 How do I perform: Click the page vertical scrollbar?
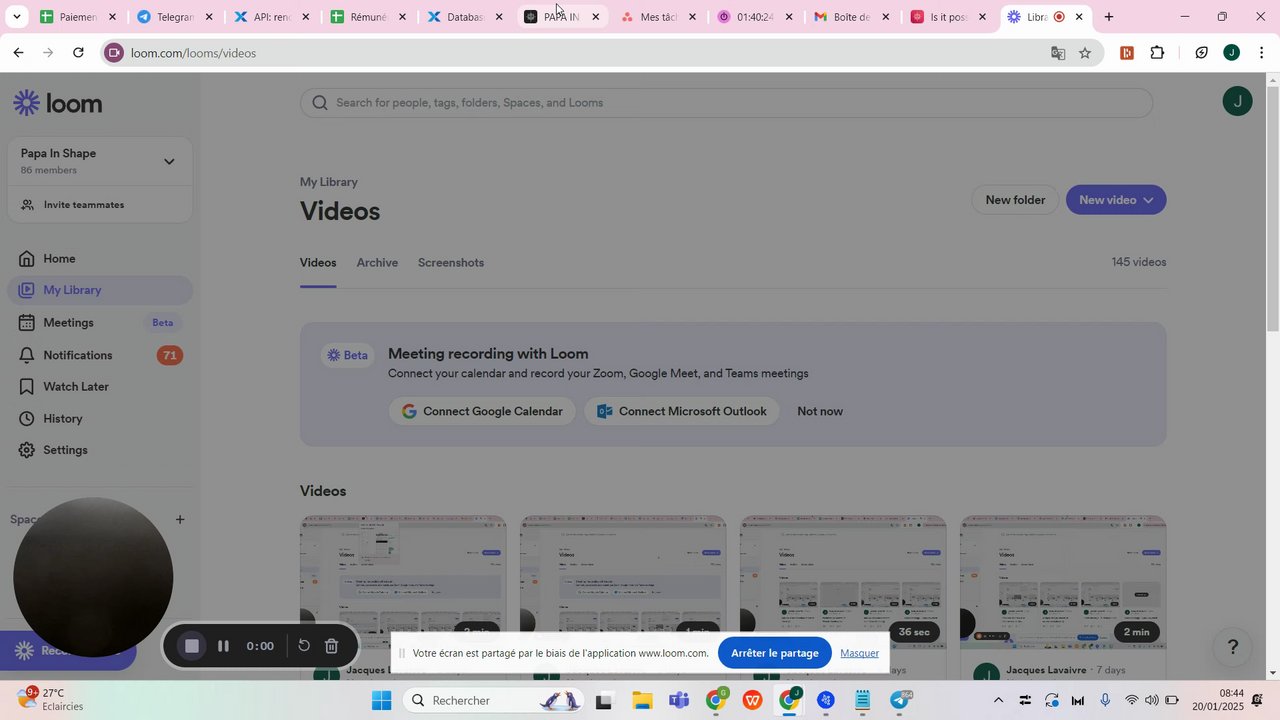(1273, 210)
